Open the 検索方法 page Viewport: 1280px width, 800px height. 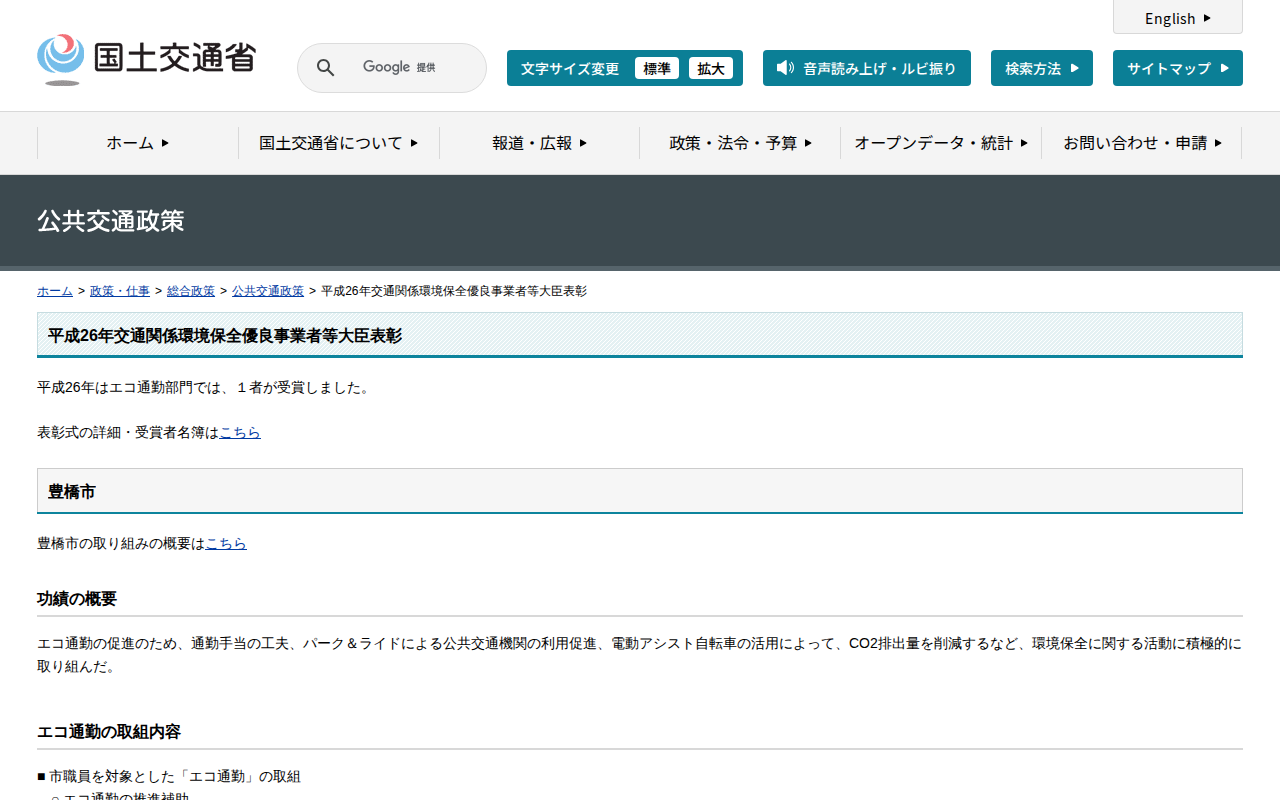pos(1041,68)
